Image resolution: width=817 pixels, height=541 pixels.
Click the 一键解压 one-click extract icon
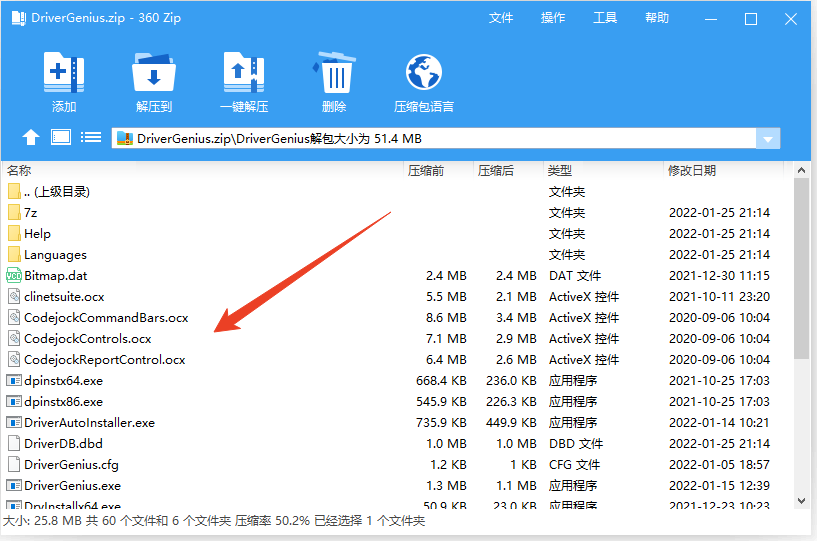[x=244, y=74]
